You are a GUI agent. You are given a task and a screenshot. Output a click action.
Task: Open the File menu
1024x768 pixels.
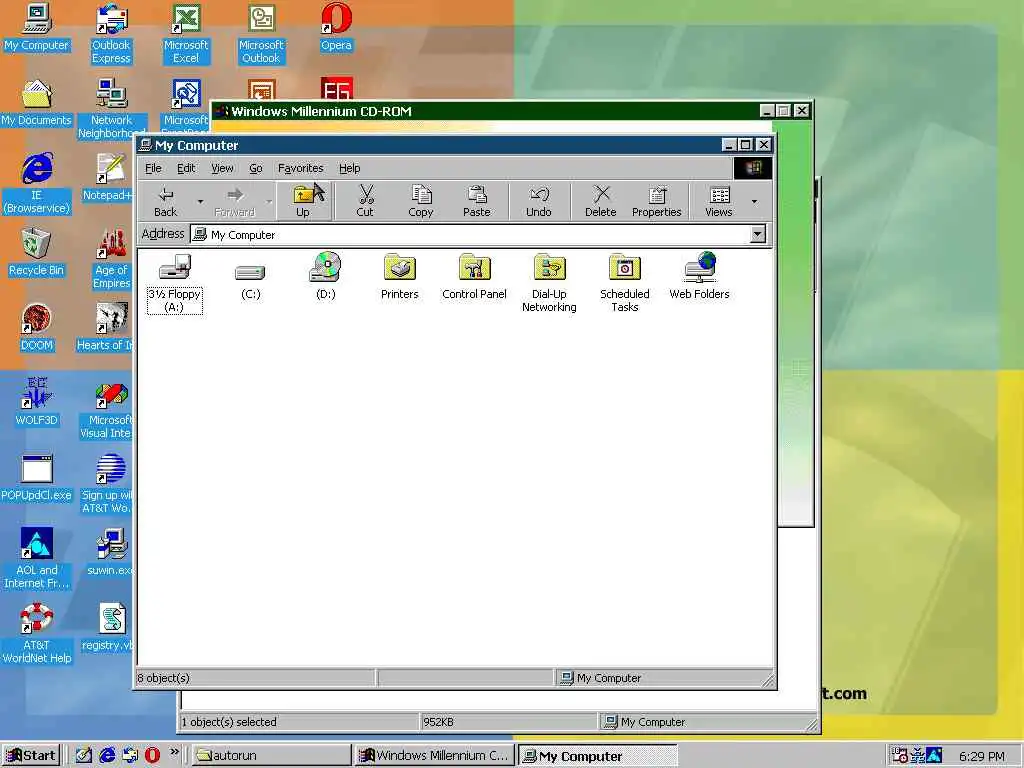pos(153,168)
